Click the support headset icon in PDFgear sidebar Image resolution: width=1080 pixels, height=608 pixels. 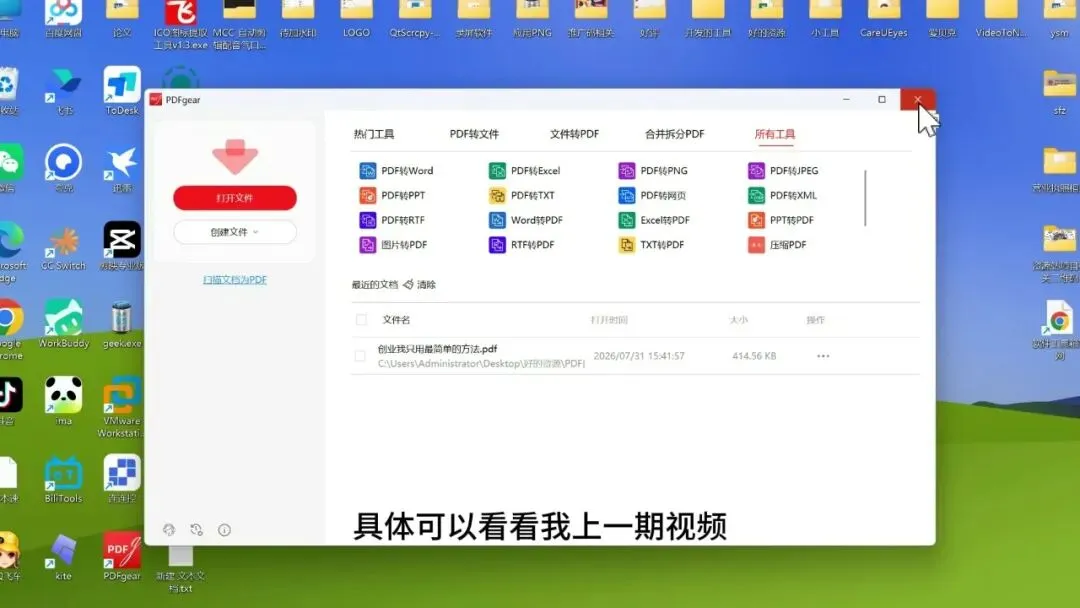169,530
